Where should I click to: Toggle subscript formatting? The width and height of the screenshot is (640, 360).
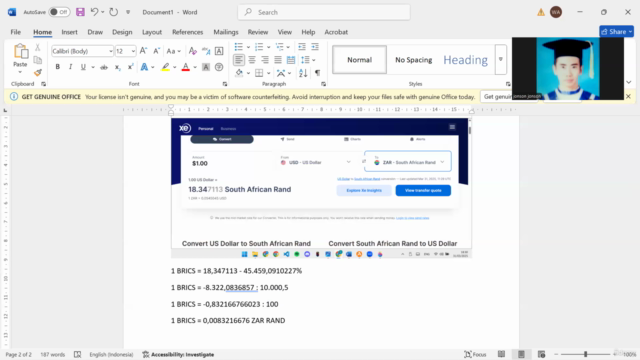click(117, 67)
